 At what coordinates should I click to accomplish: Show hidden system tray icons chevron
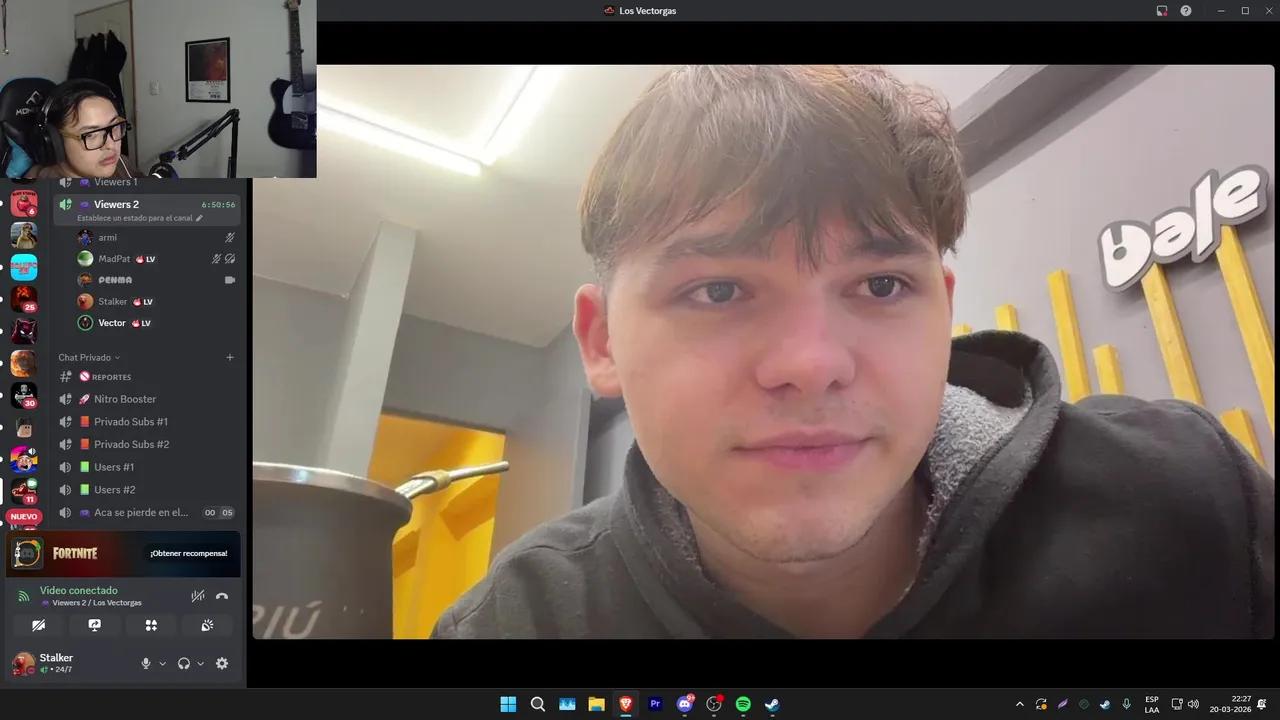click(x=1019, y=704)
